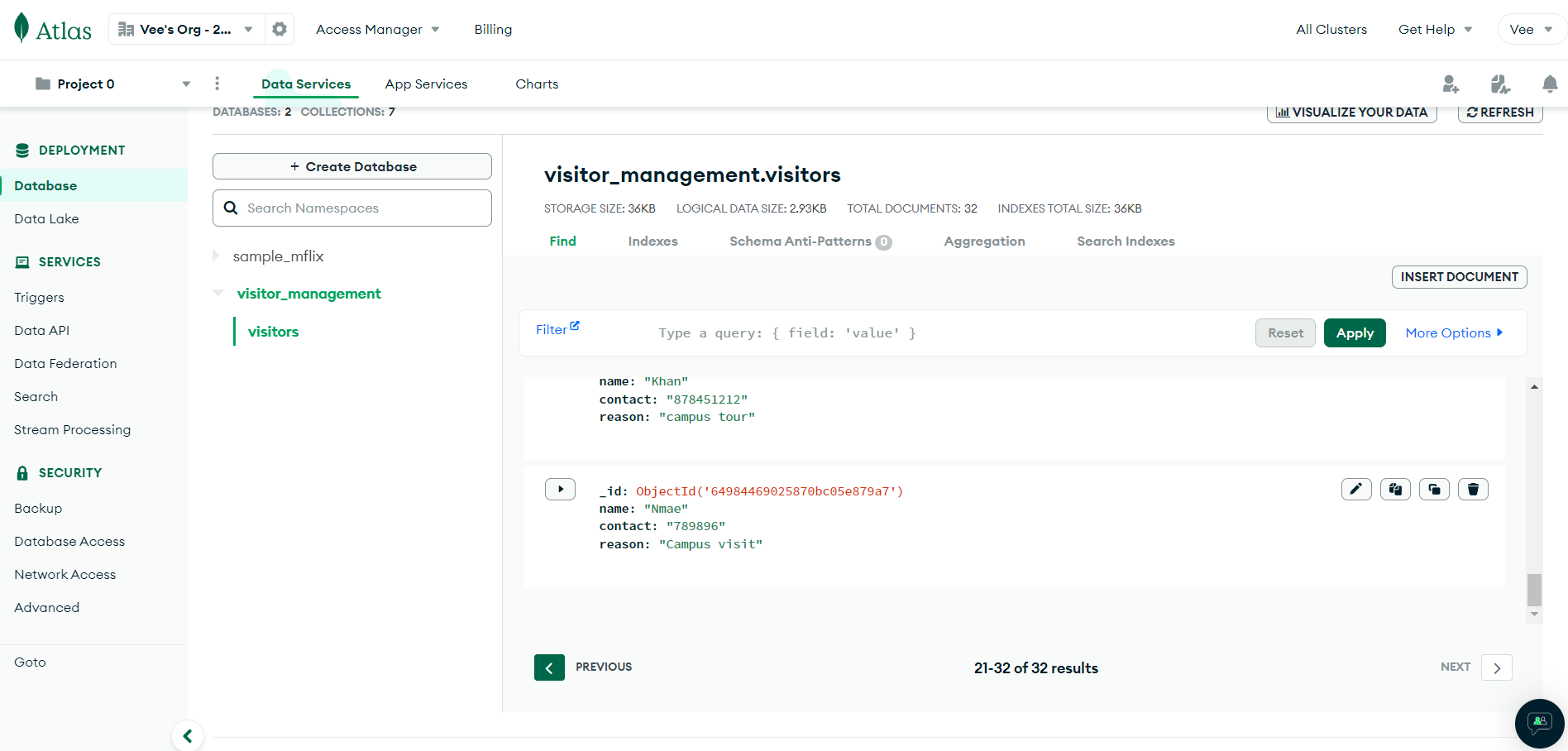Open the Get Help dropdown

point(1435,30)
